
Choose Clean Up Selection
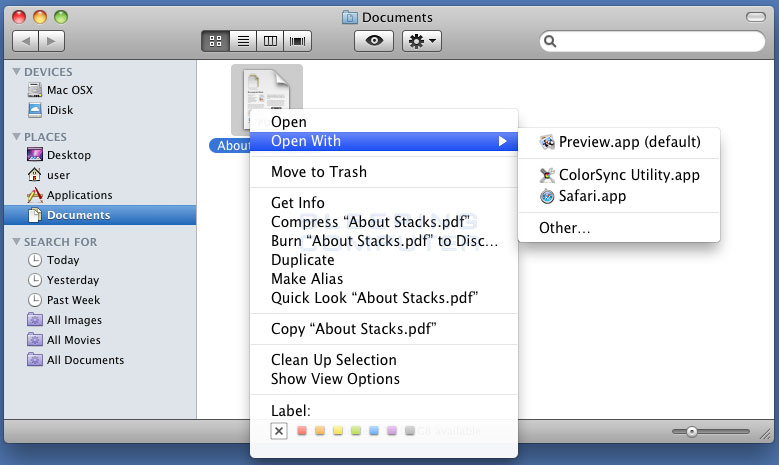click(384, 360)
